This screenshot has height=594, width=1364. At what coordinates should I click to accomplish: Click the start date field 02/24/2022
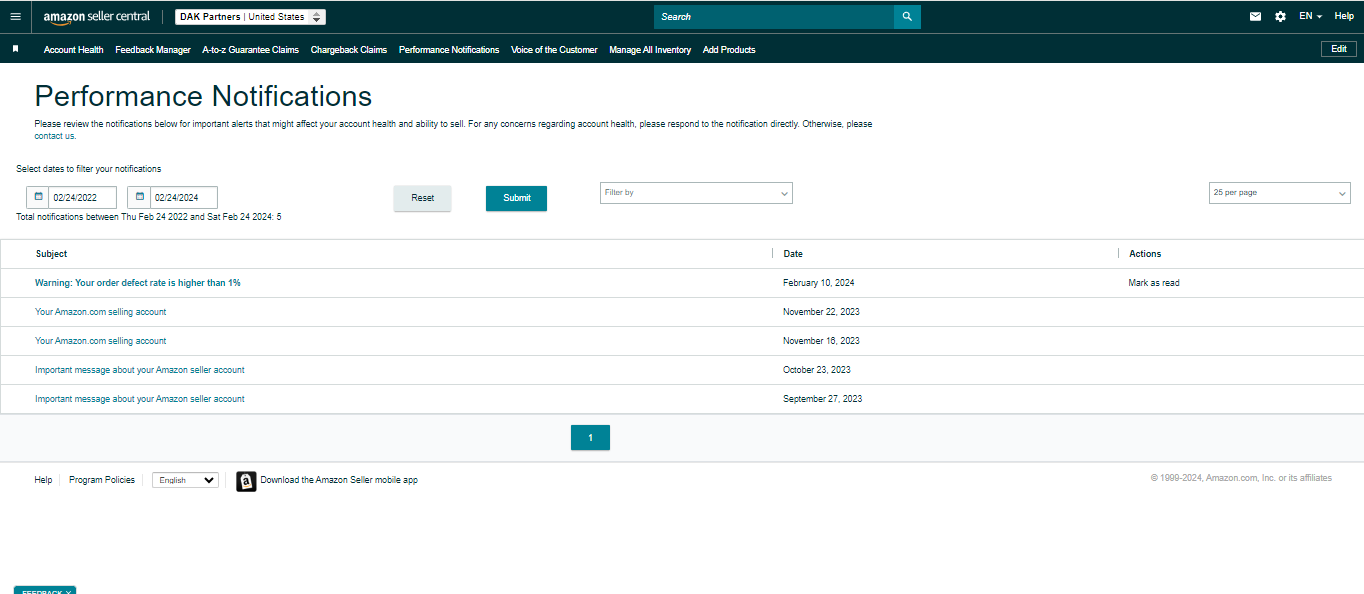82,198
